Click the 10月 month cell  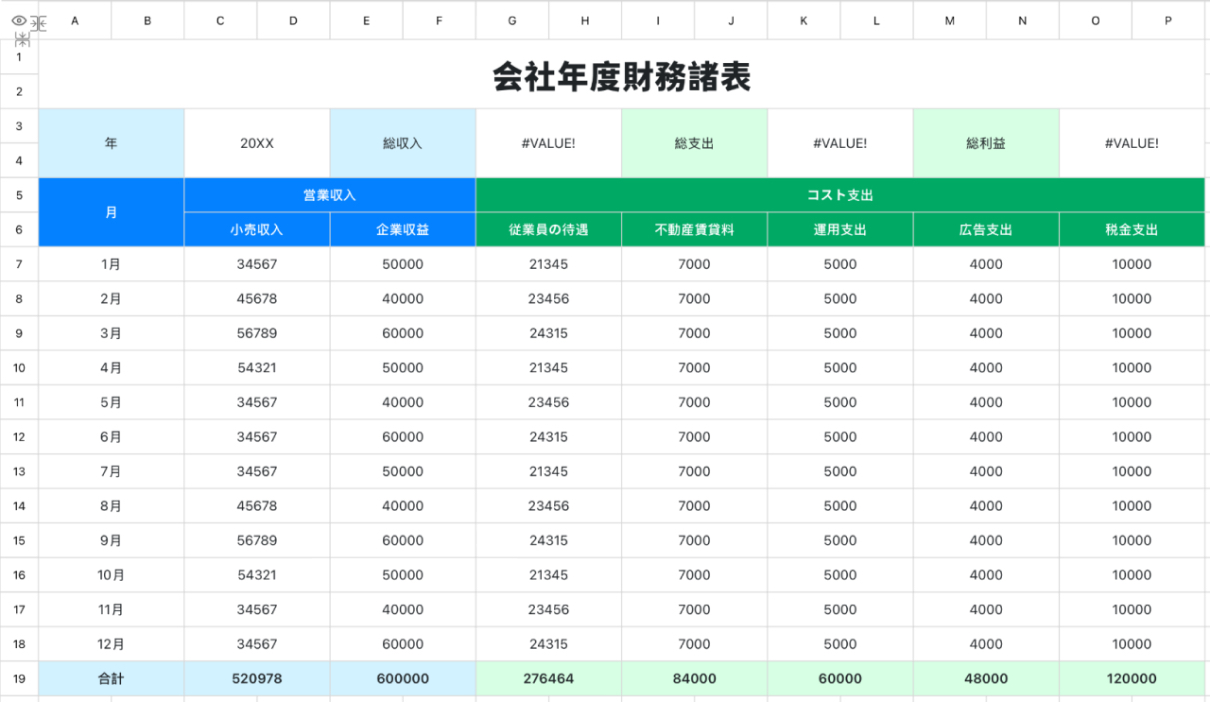(111, 575)
